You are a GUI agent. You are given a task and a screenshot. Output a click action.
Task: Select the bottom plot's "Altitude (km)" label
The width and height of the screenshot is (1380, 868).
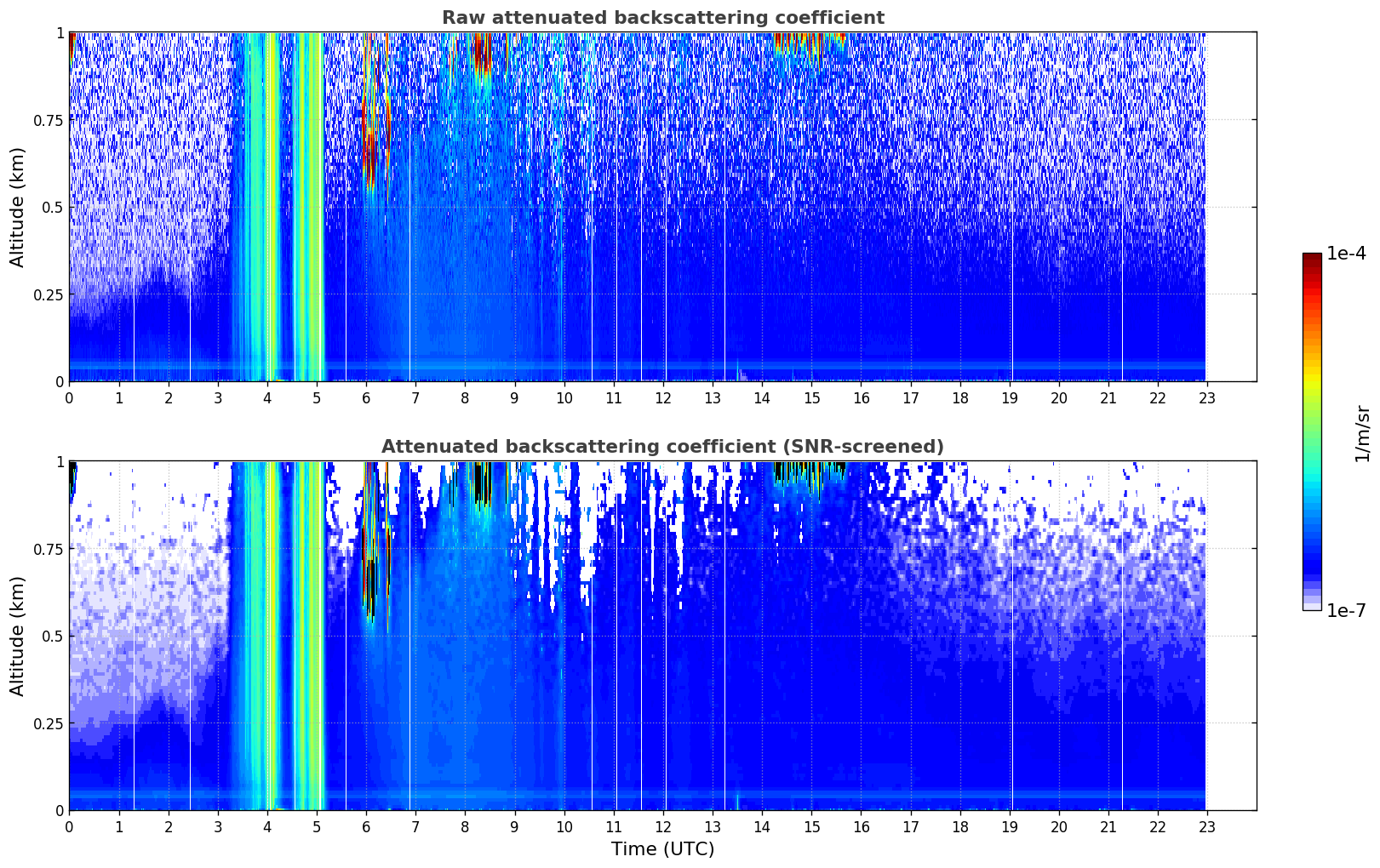(x=18, y=636)
